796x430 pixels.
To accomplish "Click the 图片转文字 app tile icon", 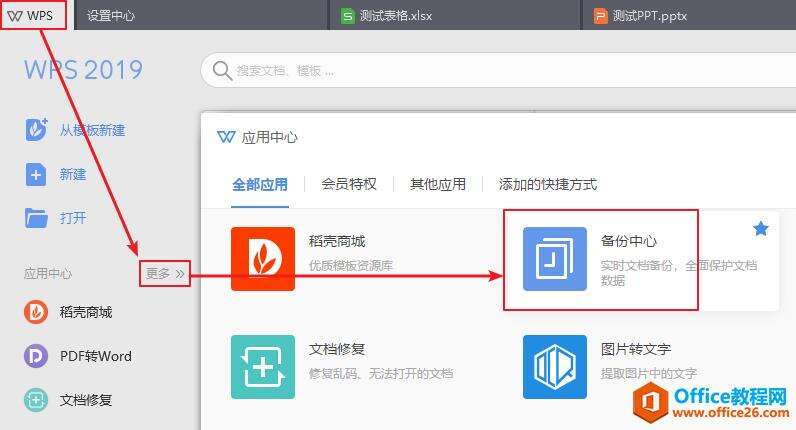I will (x=555, y=367).
